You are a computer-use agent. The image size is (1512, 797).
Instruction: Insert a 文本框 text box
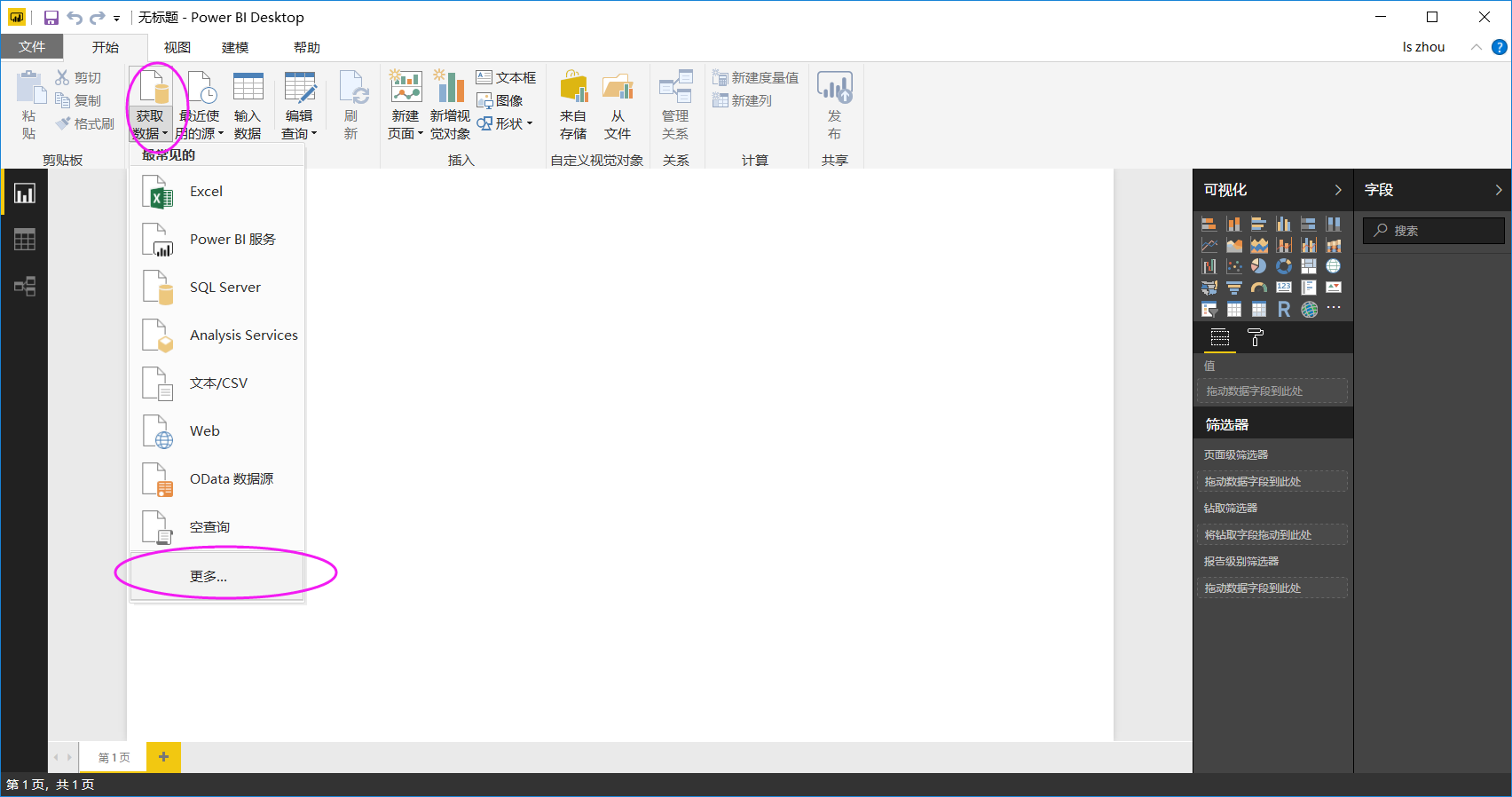(506, 78)
